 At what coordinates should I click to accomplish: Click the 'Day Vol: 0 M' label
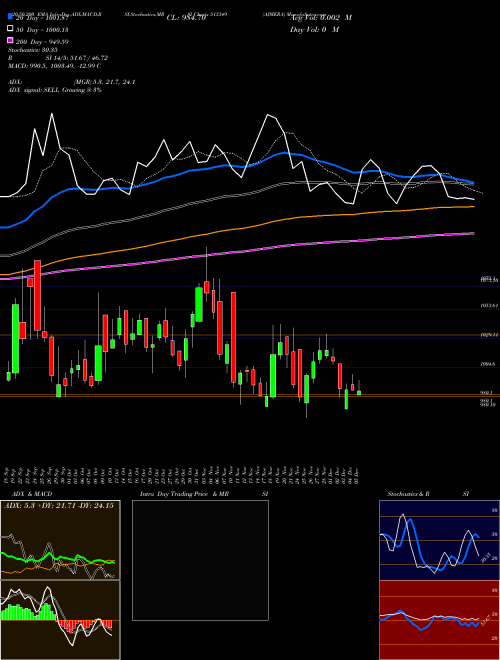tap(314, 29)
